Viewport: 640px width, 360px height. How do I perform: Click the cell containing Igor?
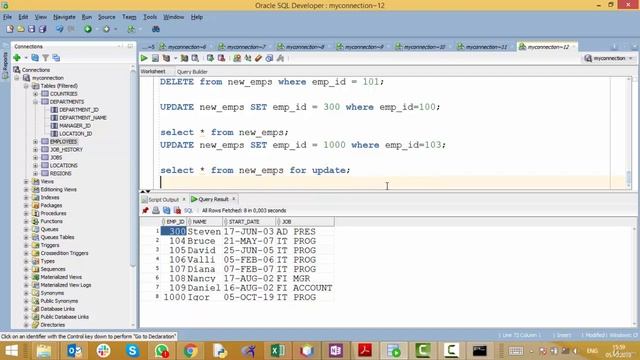(x=204, y=297)
